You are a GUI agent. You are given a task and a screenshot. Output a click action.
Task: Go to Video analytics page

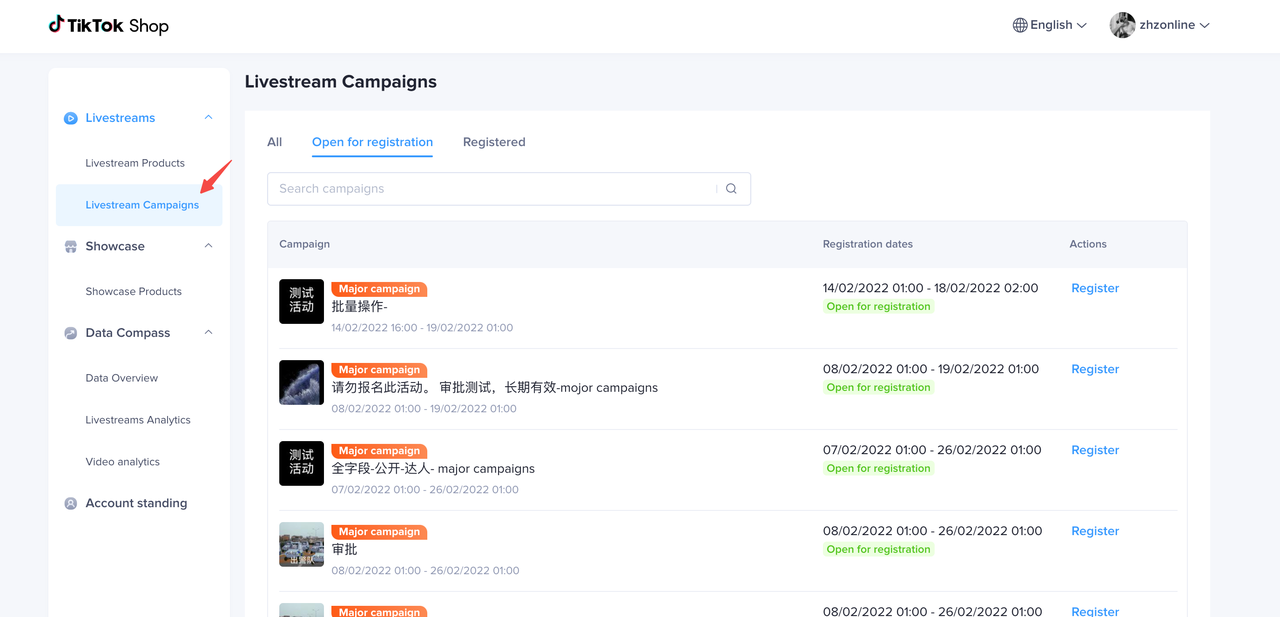pos(122,462)
